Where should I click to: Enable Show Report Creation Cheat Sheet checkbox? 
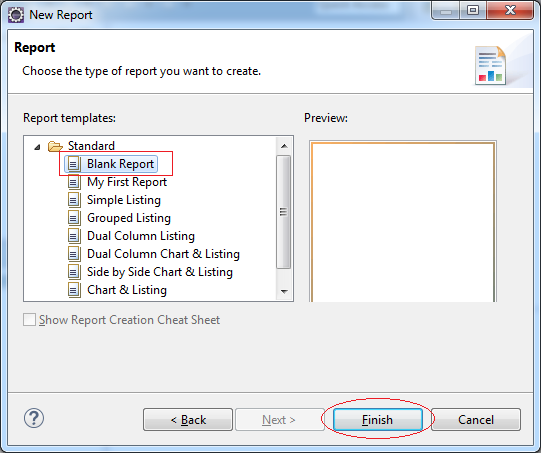[x=29, y=319]
